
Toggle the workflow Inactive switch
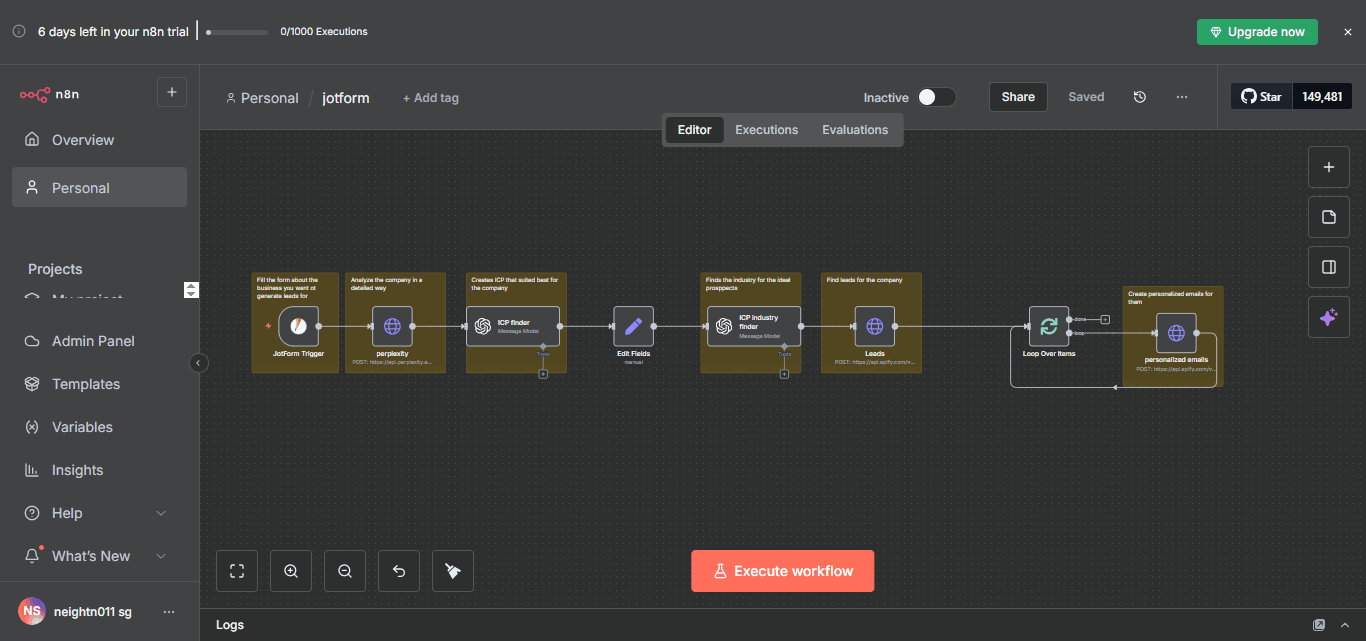(936, 97)
